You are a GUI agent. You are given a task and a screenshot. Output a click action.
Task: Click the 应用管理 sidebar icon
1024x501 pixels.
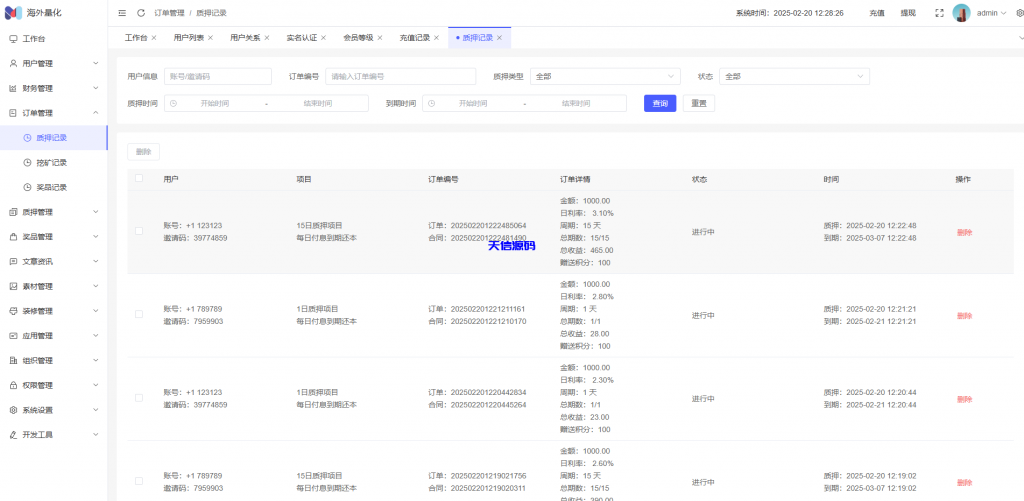pos(13,336)
